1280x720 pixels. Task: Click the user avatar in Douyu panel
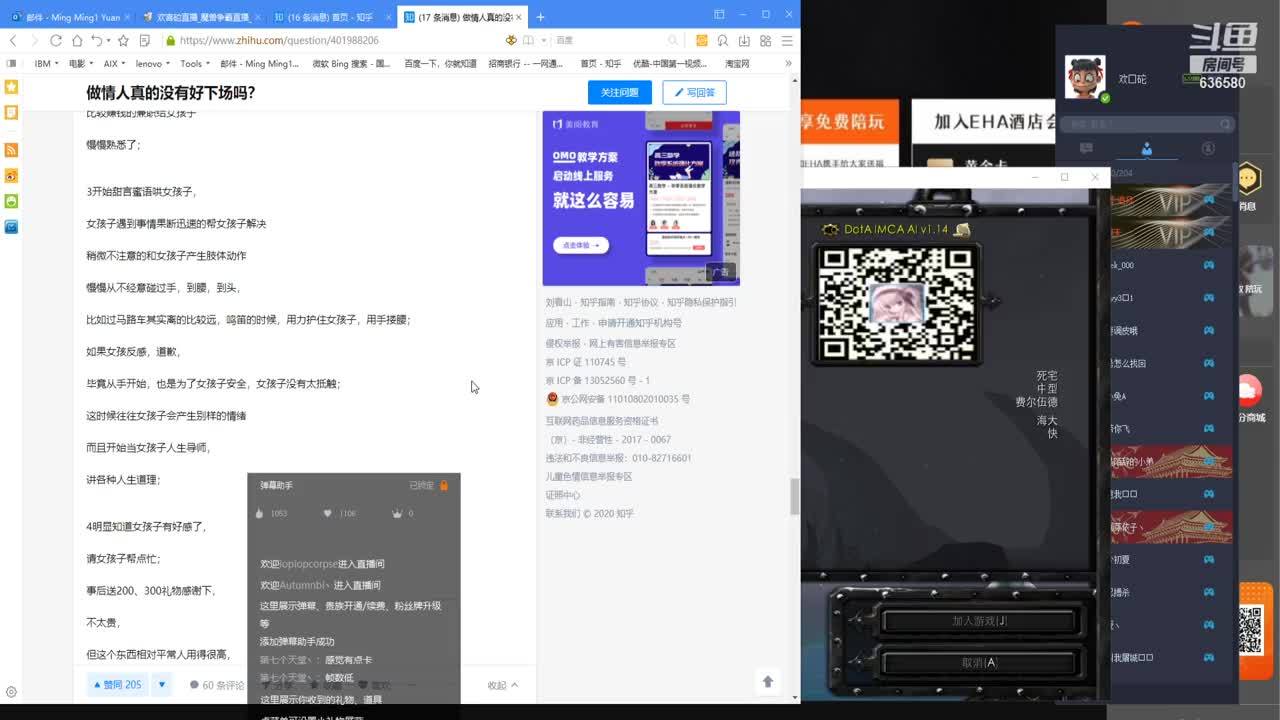[x=1085, y=77]
